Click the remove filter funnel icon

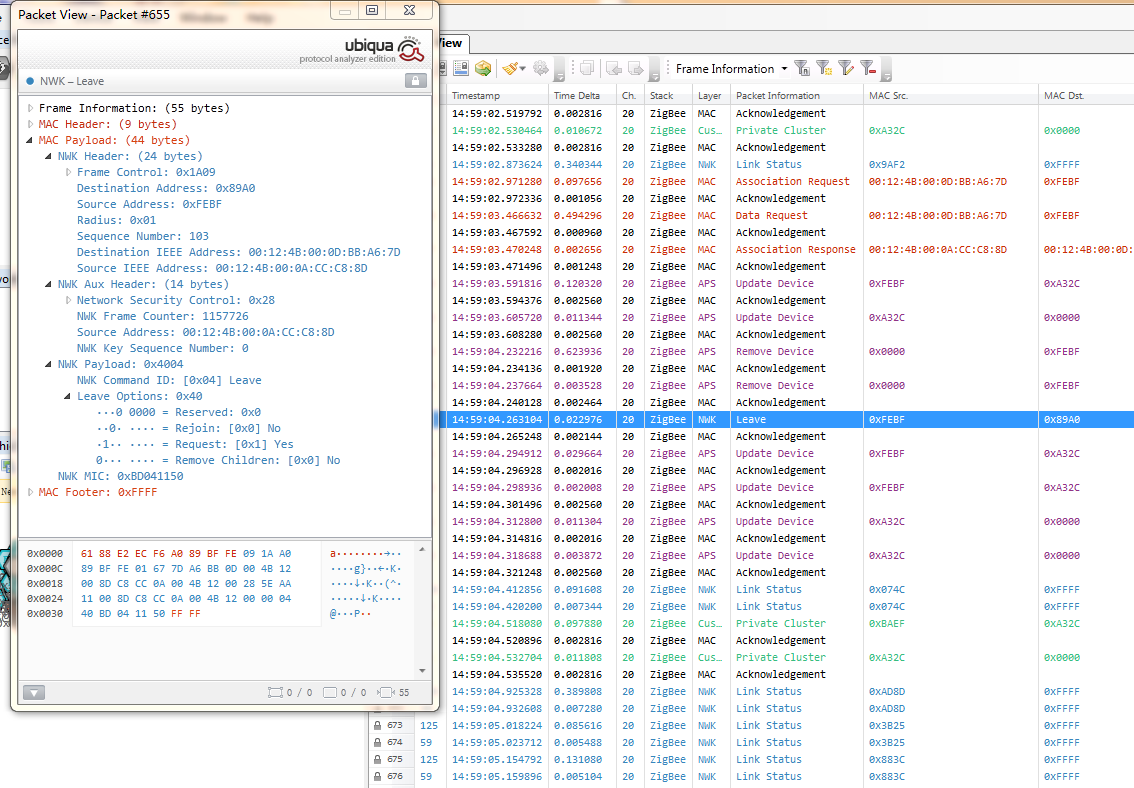[868, 69]
